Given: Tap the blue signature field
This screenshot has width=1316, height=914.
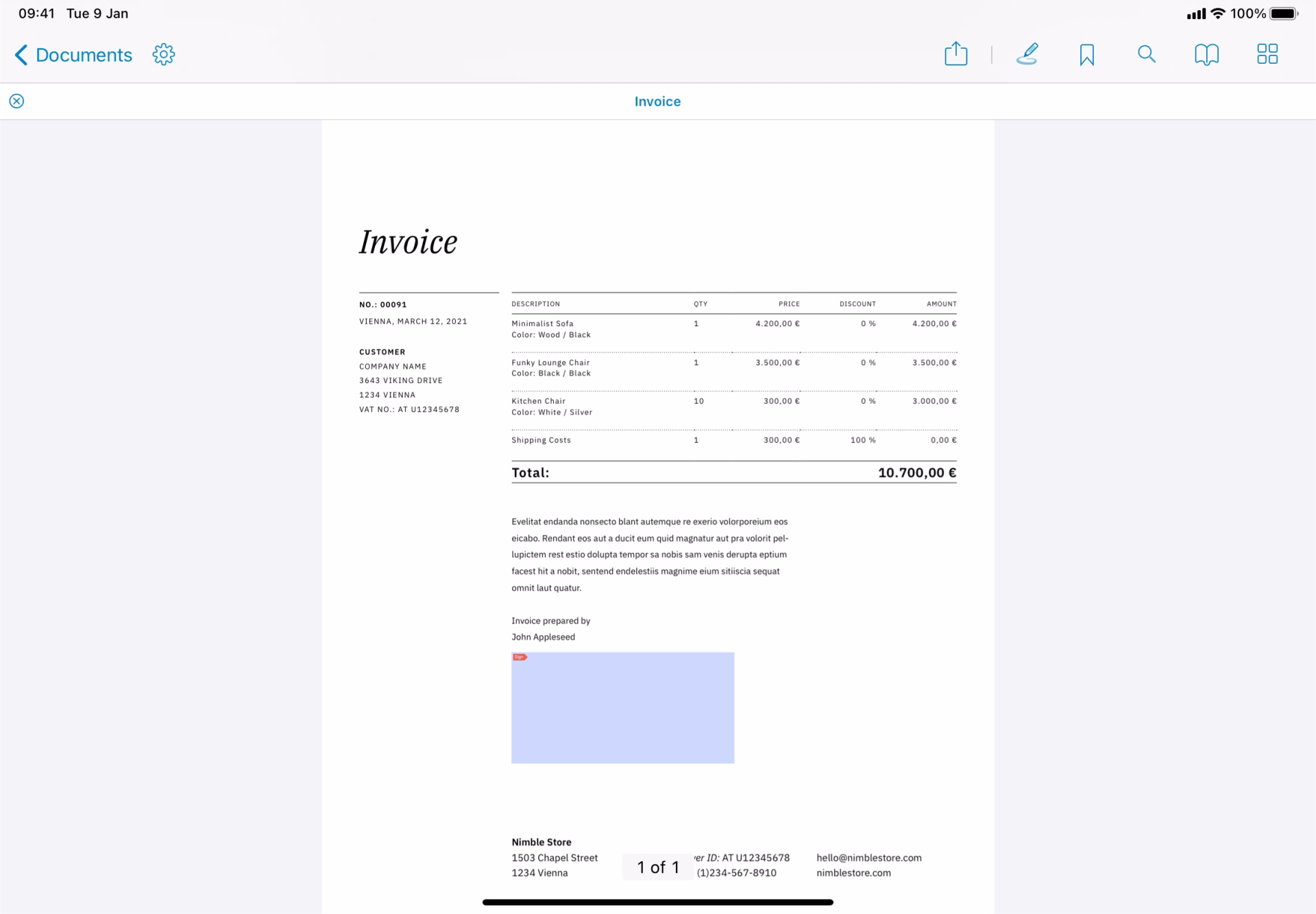Looking at the screenshot, I should [x=622, y=713].
